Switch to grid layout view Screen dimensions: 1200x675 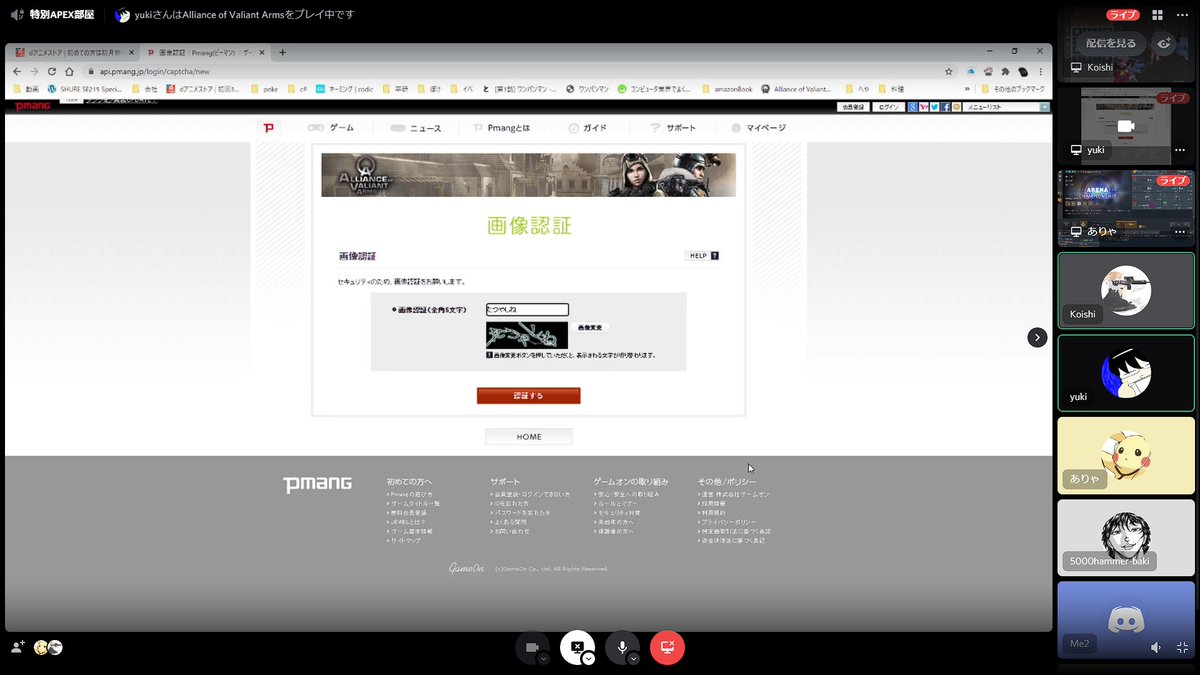[x=1157, y=15]
